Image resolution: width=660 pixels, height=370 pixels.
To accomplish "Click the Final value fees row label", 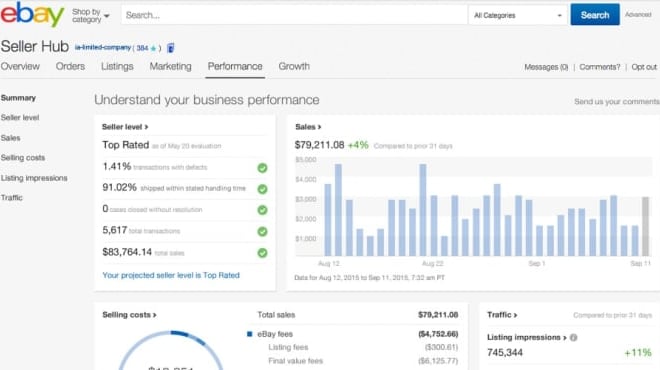I will point(295,361).
